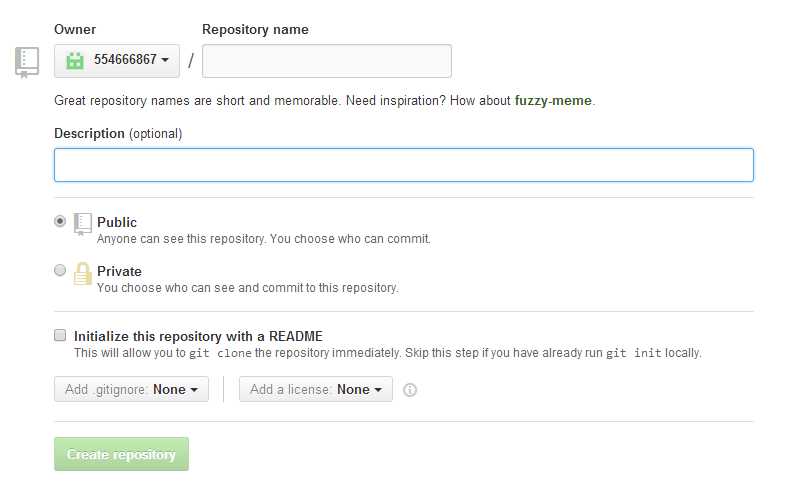Click the Create repository button
Viewport: 792px width, 485px height.
click(121, 454)
